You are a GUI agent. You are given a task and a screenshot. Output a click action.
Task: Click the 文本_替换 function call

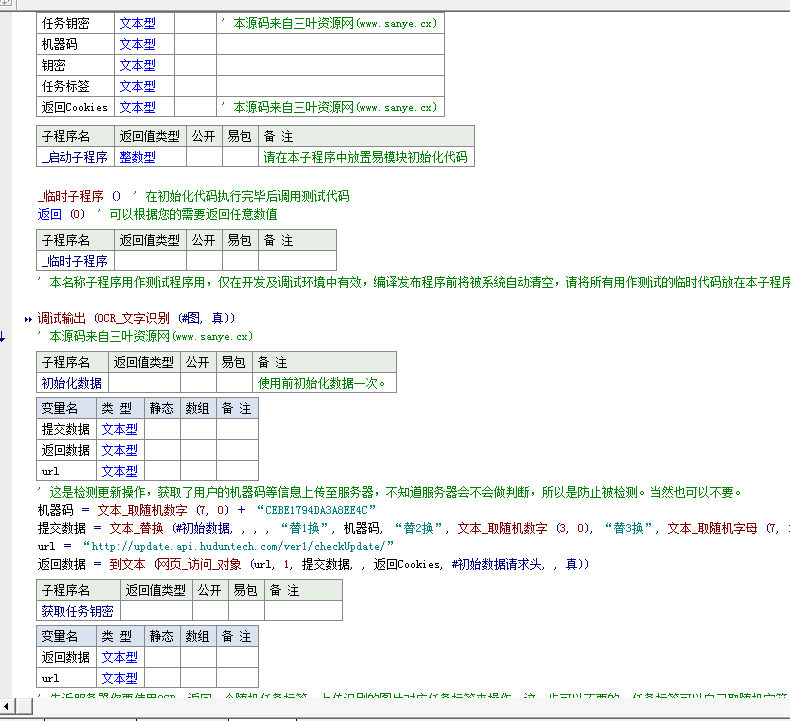137,528
